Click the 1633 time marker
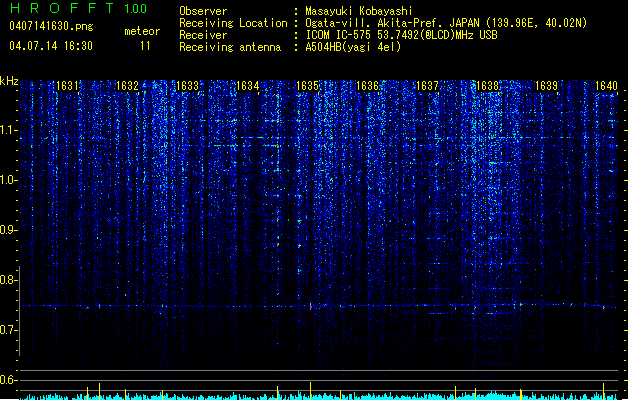 pyautogui.click(x=187, y=86)
